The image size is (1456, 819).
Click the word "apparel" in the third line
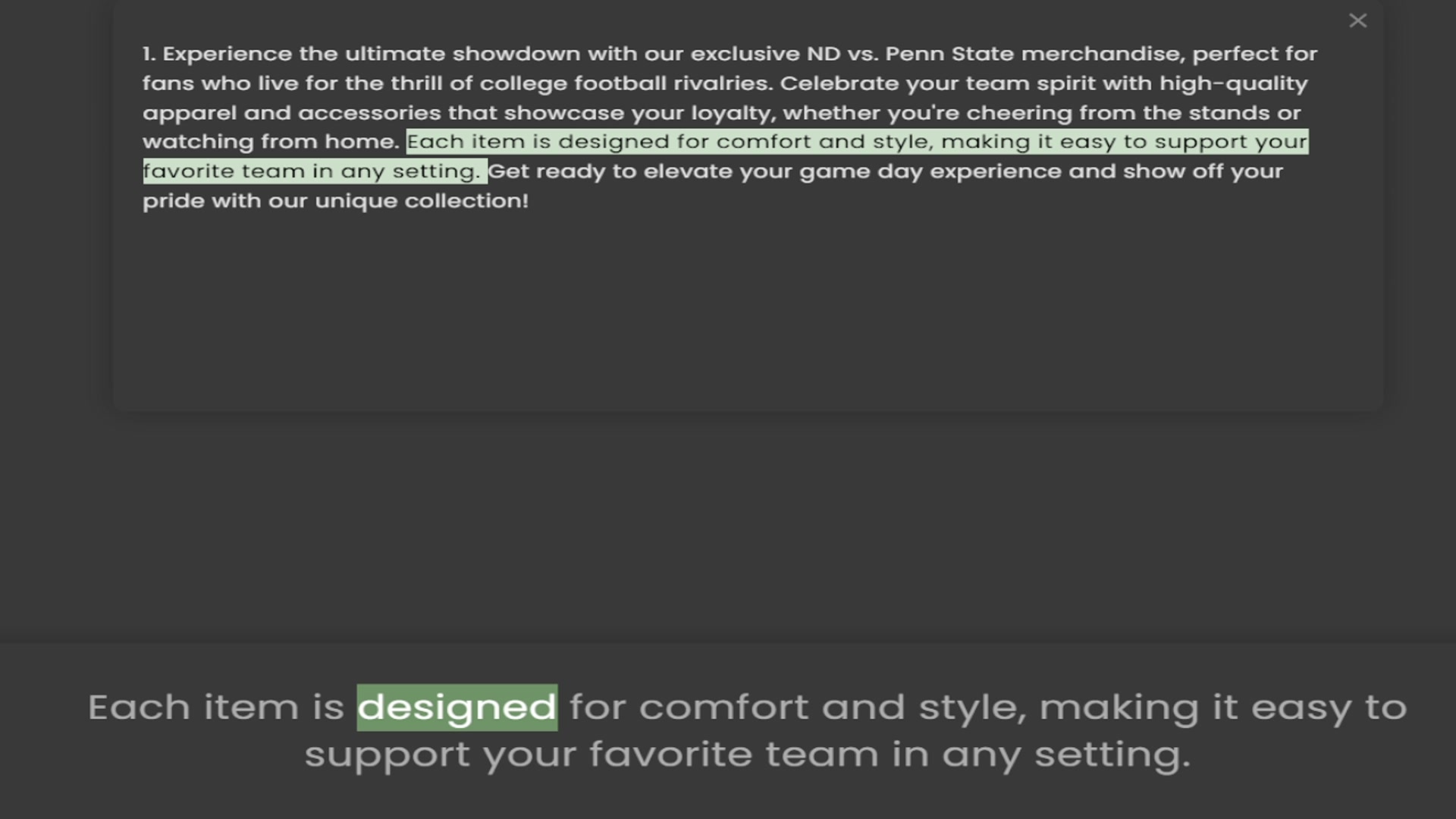[189, 113]
